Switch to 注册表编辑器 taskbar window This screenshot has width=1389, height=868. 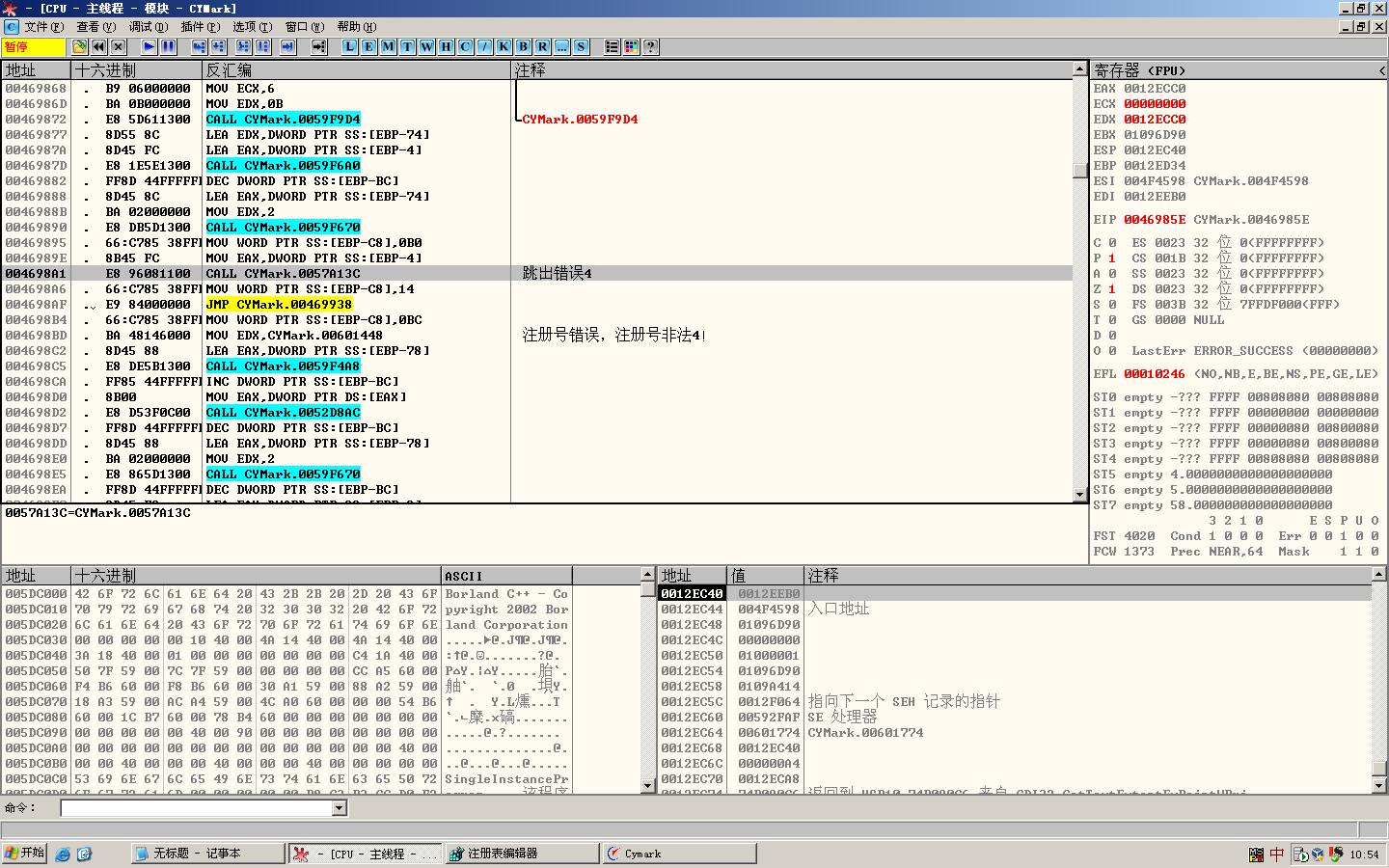point(522,854)
